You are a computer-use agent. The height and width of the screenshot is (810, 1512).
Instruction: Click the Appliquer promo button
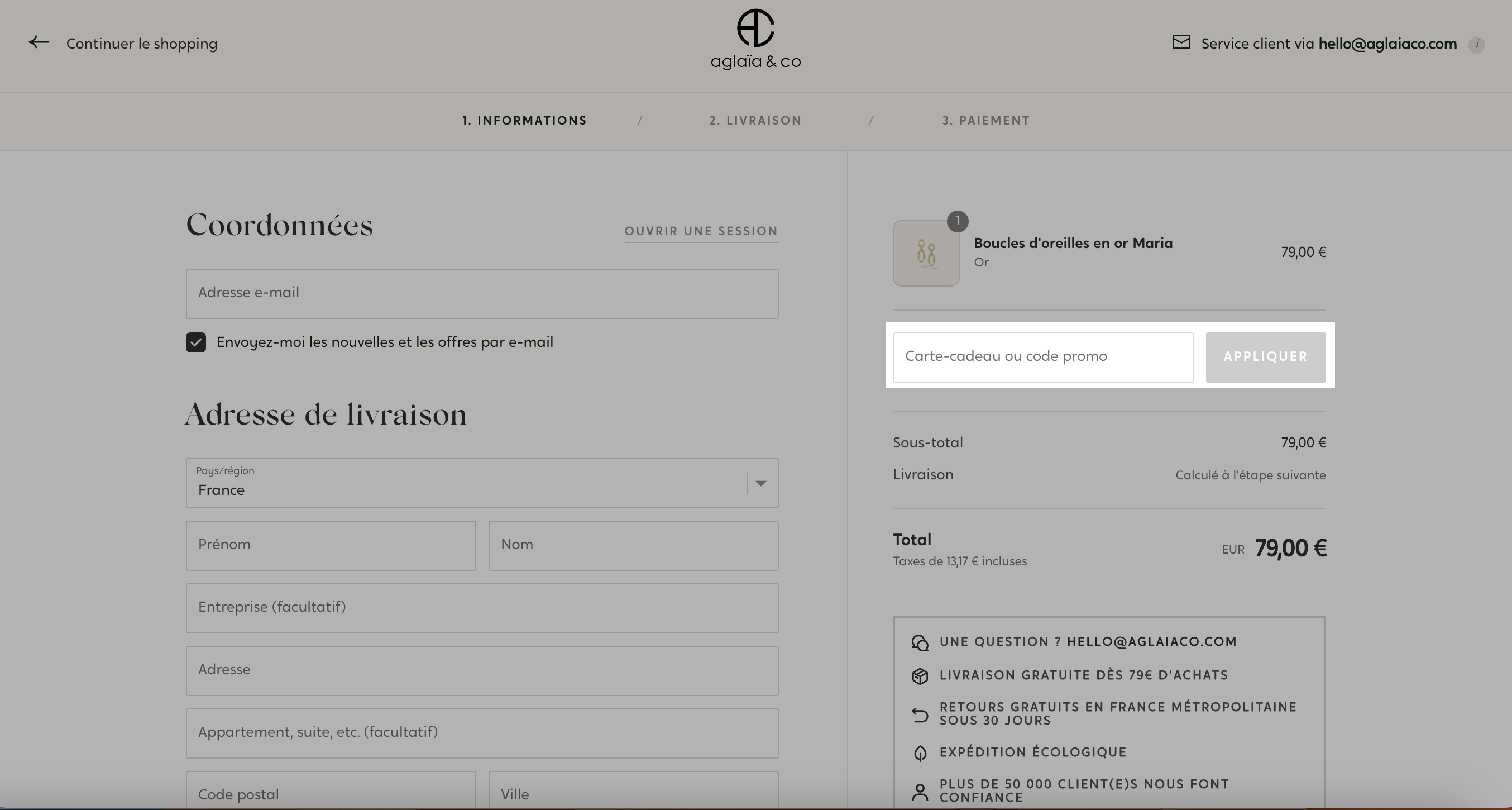[1265, 357]
